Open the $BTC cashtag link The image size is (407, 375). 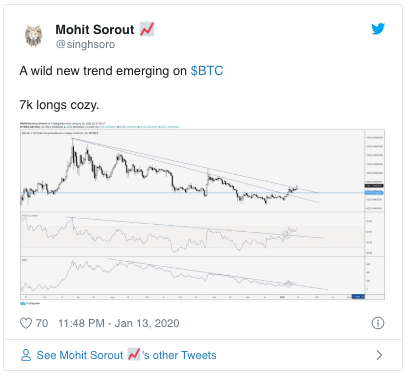click(x=207, y=71)
